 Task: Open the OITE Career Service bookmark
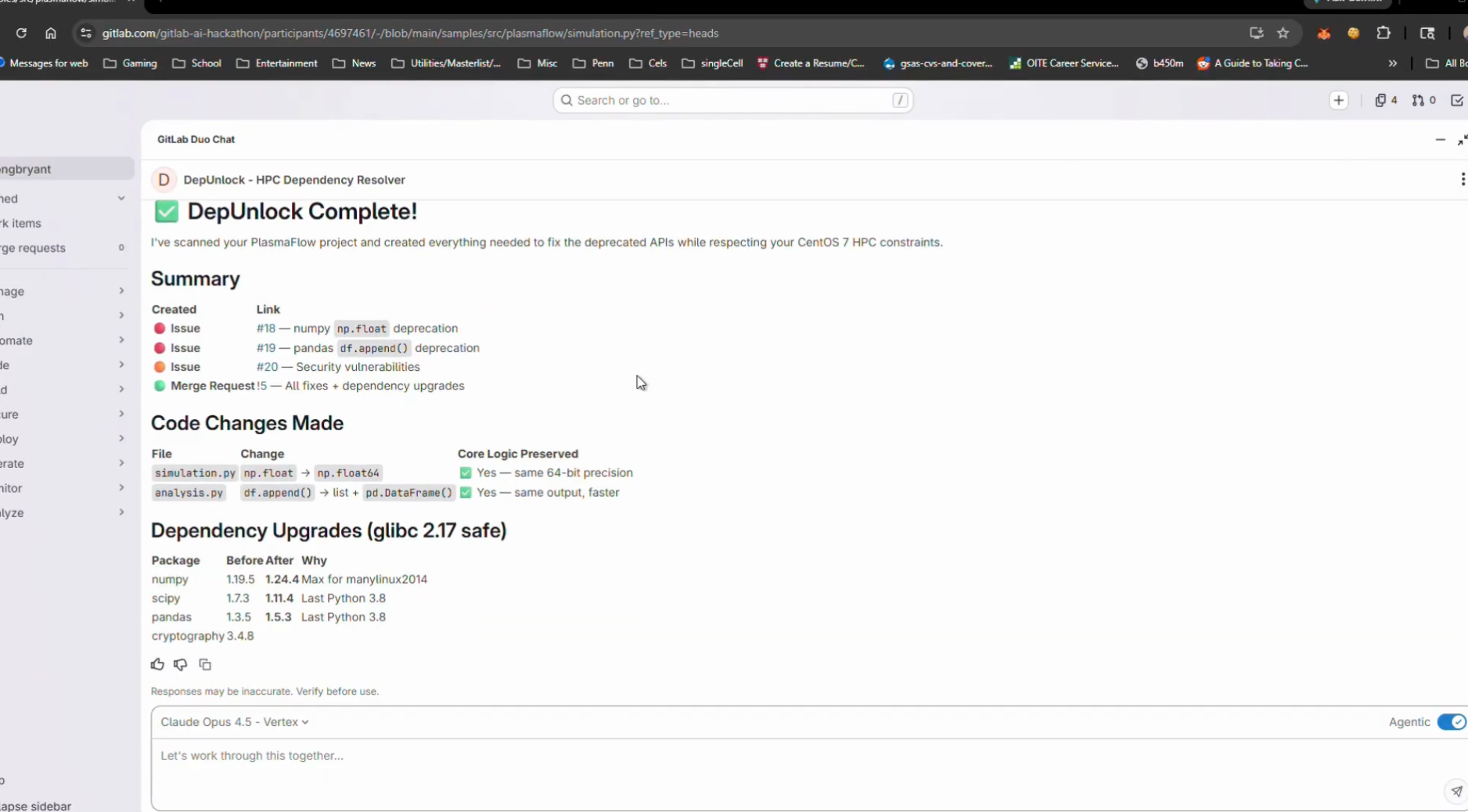click(x=1064, y=63)
